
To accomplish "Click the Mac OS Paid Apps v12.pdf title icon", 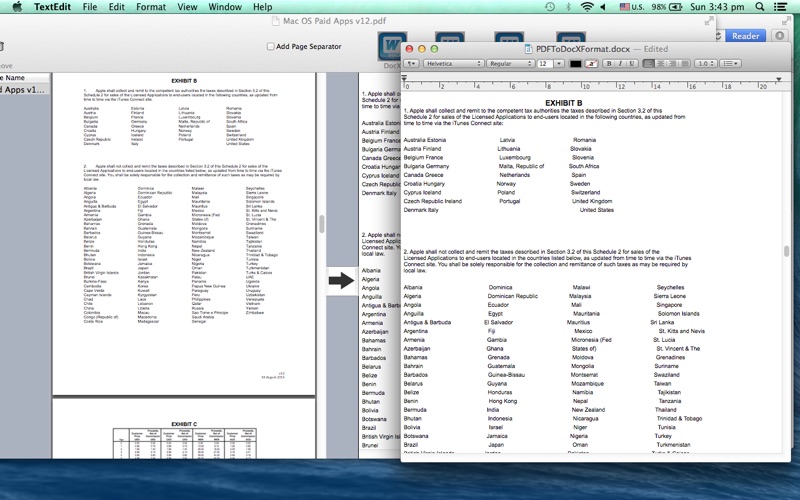I will [276, 21].
